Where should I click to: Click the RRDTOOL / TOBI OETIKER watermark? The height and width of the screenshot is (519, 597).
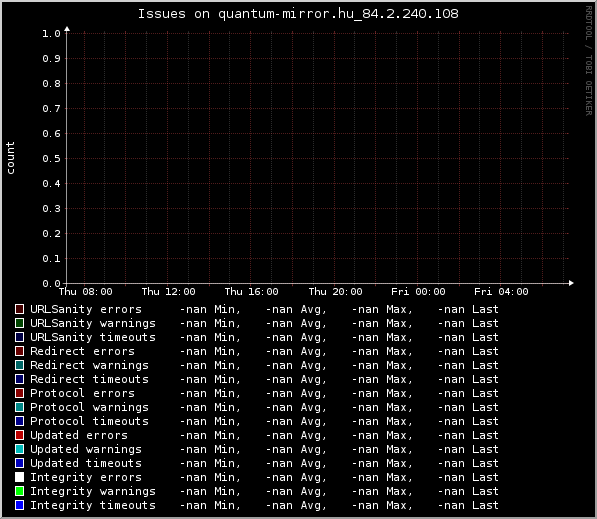pyautogui.click(x=589, y=61)
